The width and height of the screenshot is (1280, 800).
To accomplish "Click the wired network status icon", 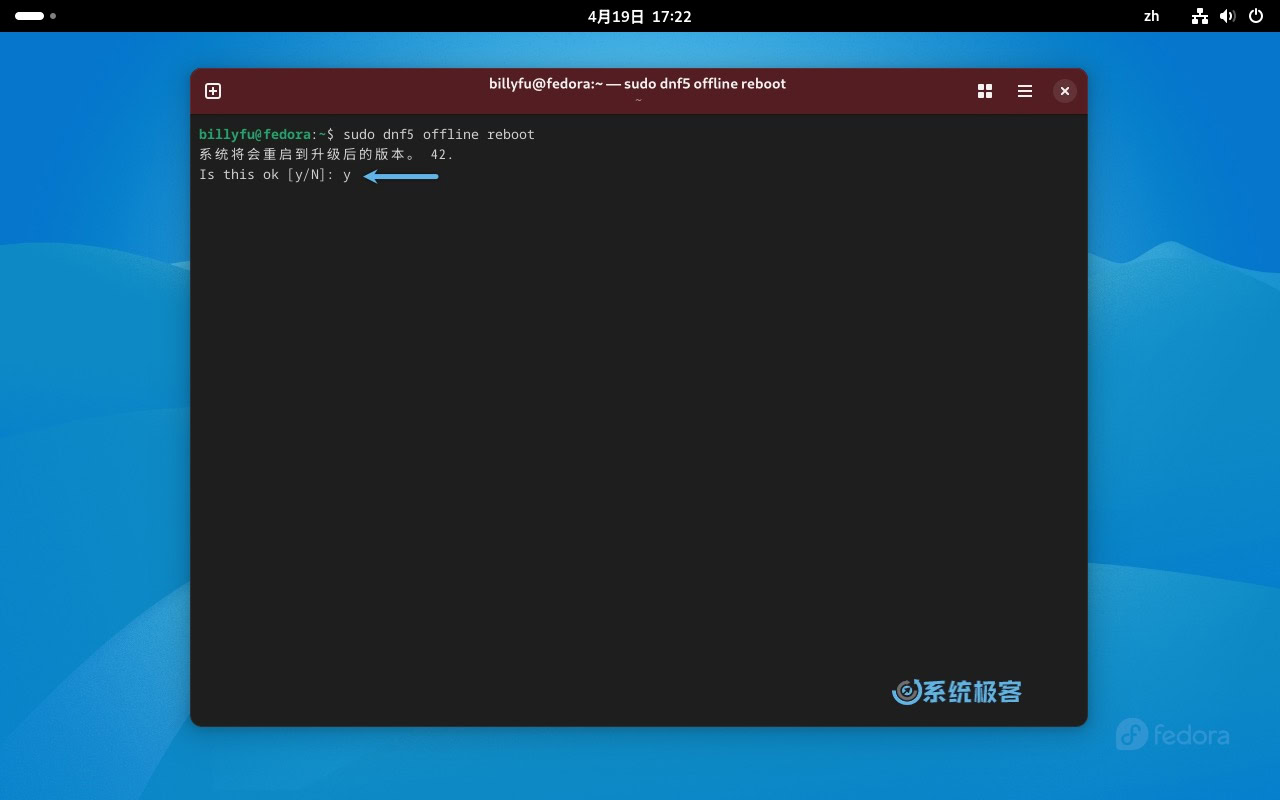I will click(1200, 16).
